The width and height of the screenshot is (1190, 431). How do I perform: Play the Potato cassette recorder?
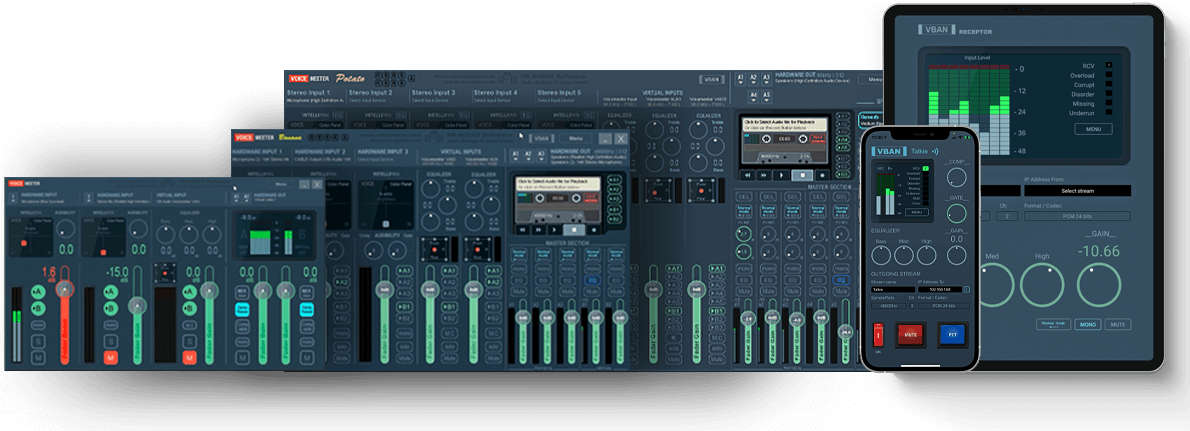[x=782, y=175]
